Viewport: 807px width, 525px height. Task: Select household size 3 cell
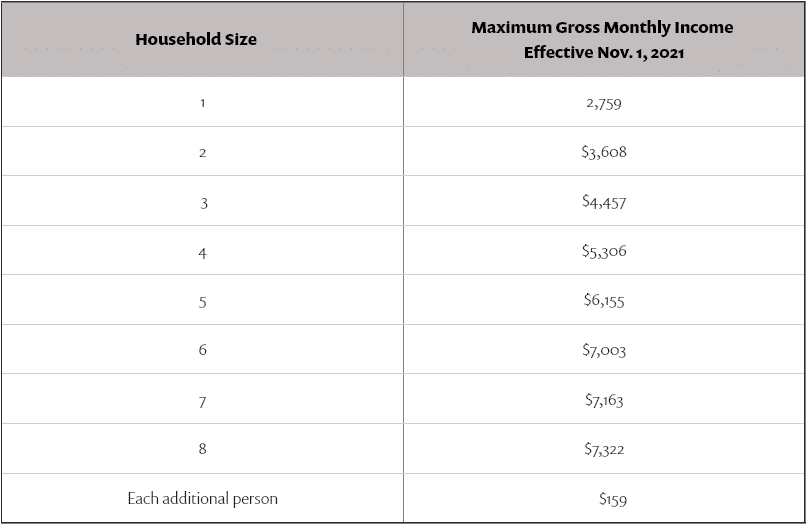pos(203,203)
